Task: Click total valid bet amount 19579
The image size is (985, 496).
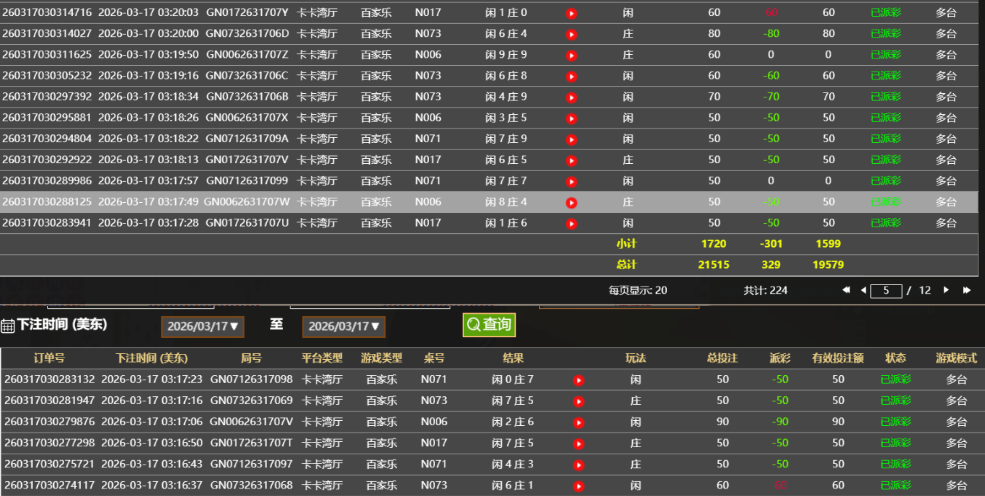Action: 828,264
